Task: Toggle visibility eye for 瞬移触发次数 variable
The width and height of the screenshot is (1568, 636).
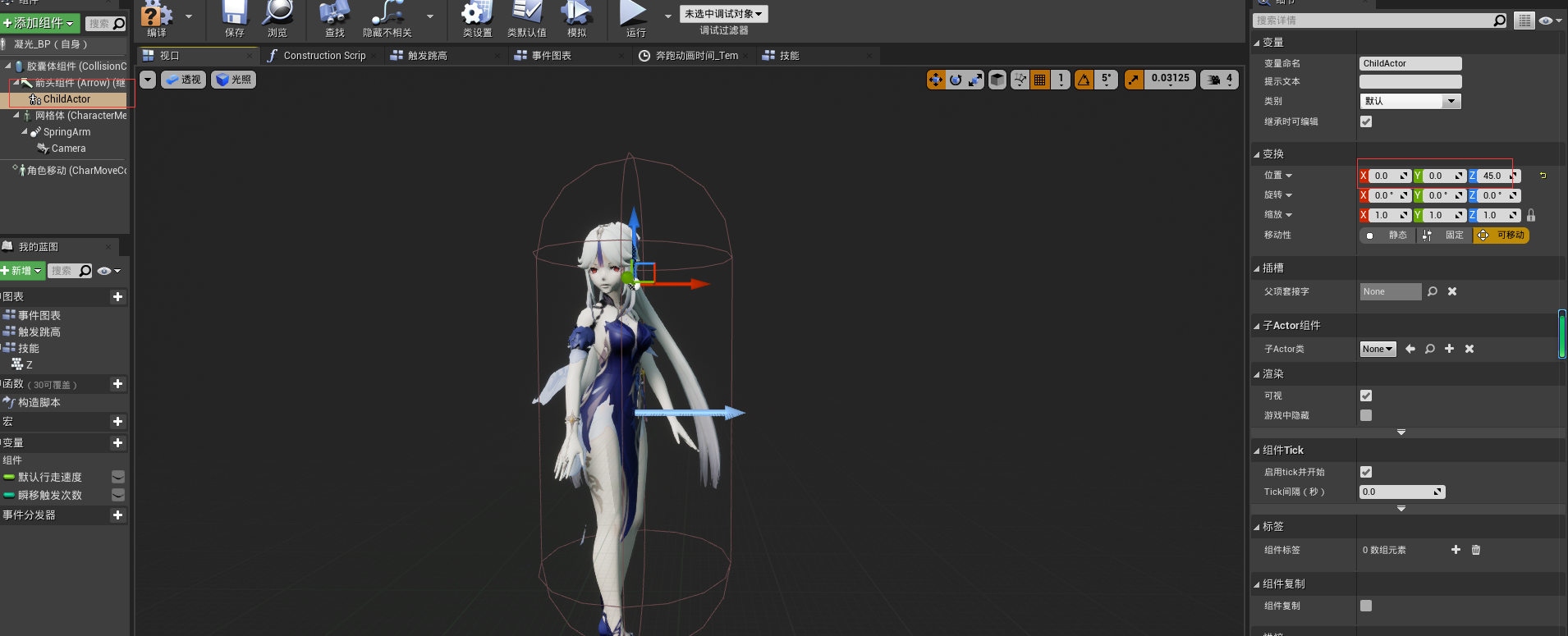Action: (118, 495)
